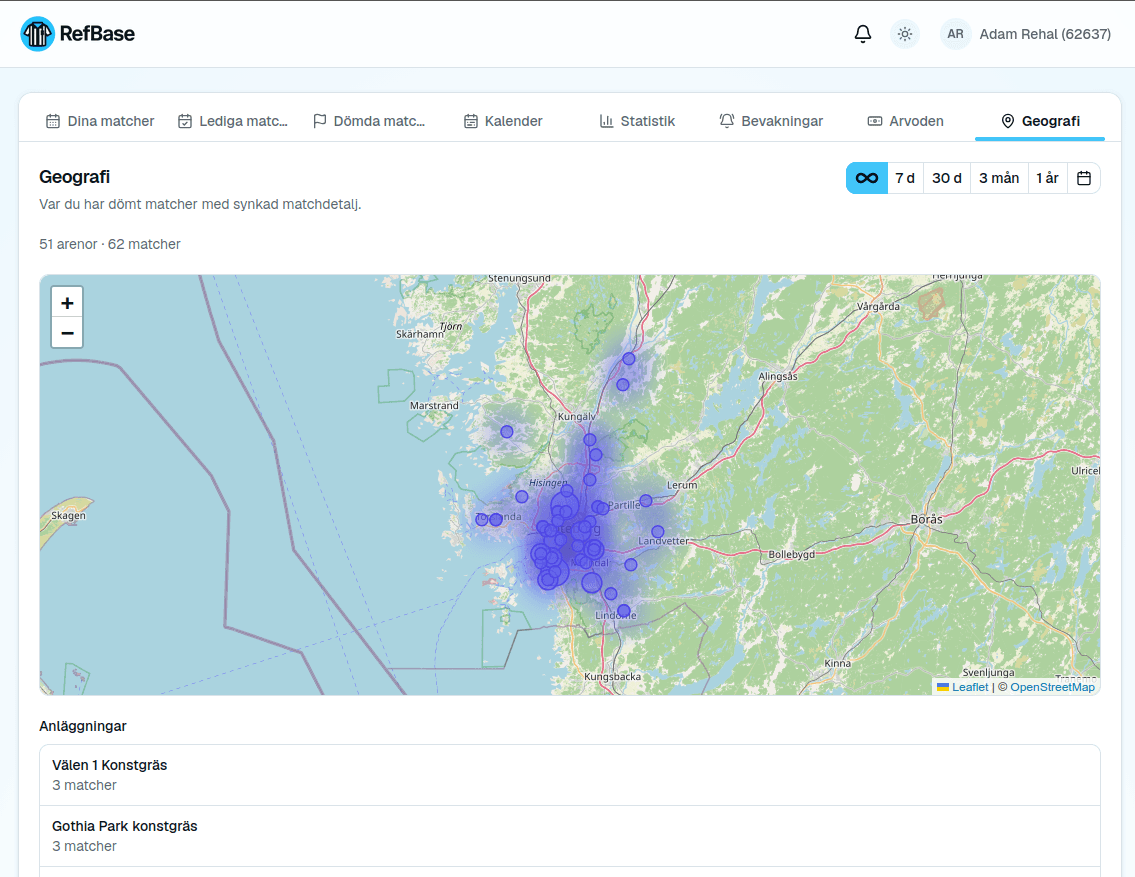Image resolution: width=1135 pixels, height=877 pixels.
Task: Open the notifications bell
Action: 862,34
